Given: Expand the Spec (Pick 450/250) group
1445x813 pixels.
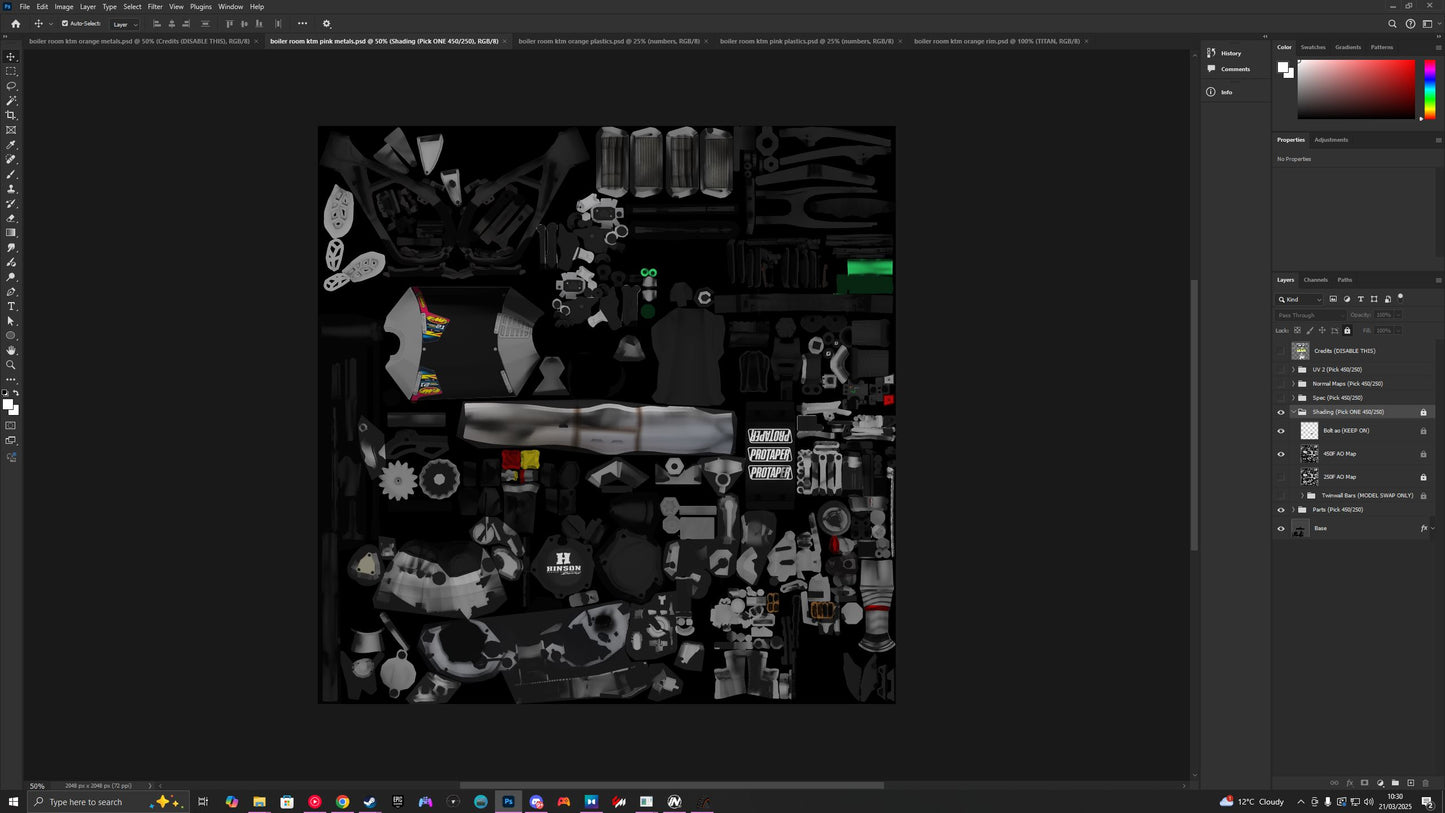Looking at the screenshot, I should (1293, 398).
